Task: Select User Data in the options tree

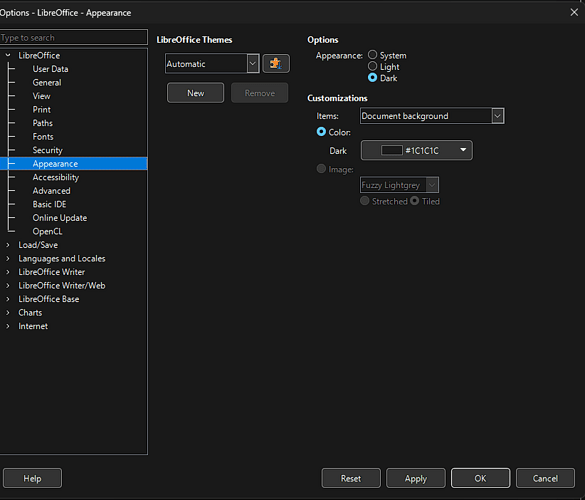Action: [50, 69]
